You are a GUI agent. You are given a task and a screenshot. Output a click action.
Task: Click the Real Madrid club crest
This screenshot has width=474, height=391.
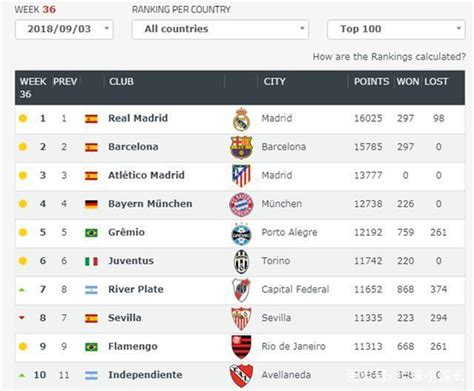[x=241, y=119]
